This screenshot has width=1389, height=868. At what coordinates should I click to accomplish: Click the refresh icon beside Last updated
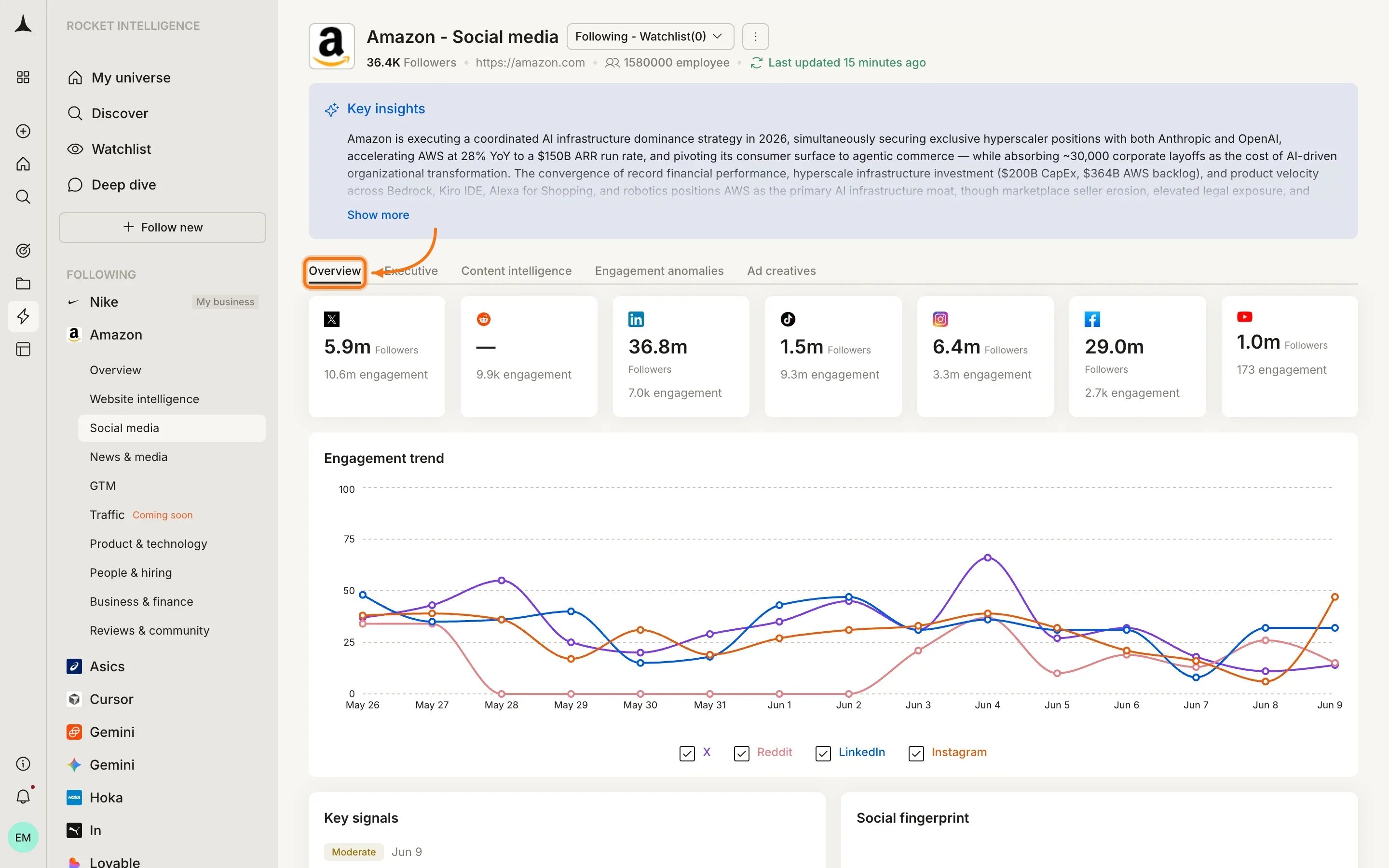tap(757, 63)
